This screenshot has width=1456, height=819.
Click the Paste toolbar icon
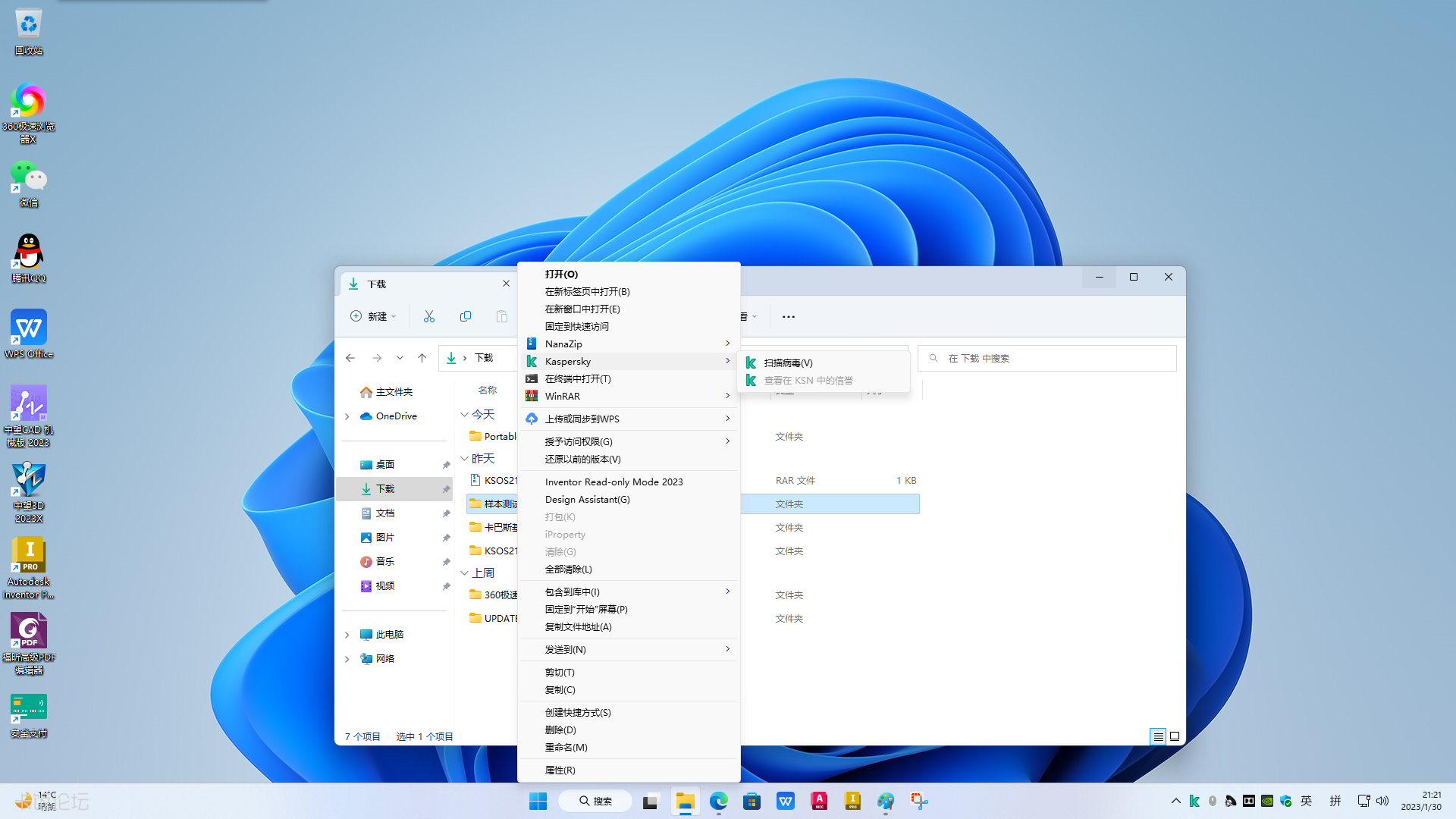501,316
